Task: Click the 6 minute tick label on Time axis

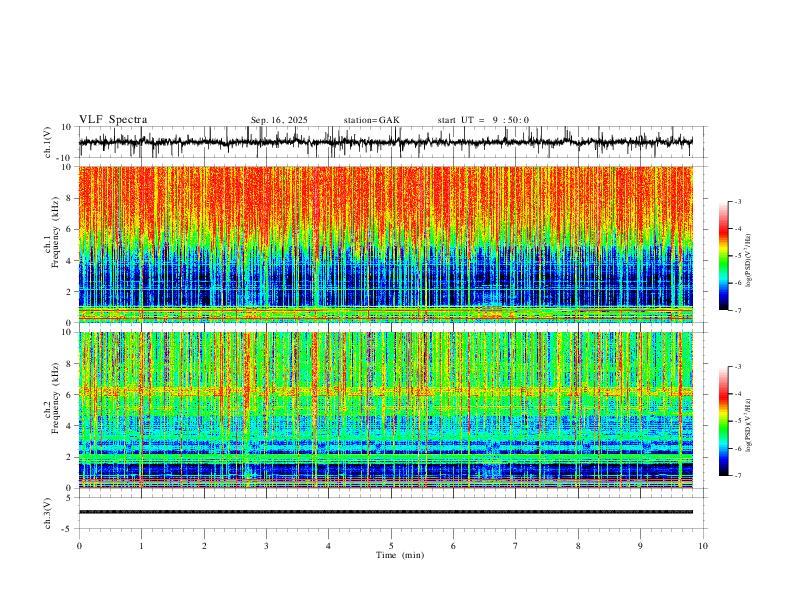Action: click(x=453, y=546)
